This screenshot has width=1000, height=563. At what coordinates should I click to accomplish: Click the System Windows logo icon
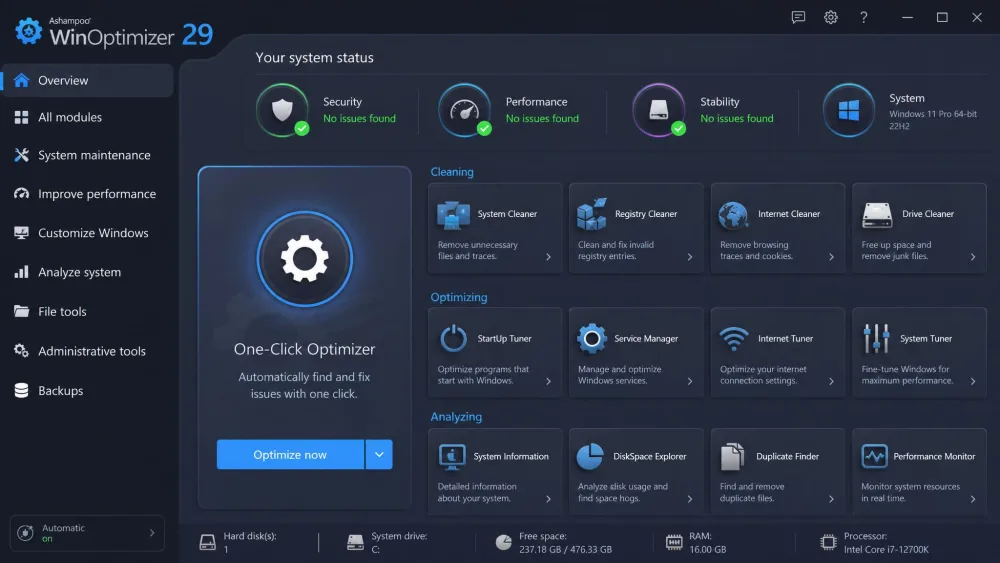click(x=849, y=110)
